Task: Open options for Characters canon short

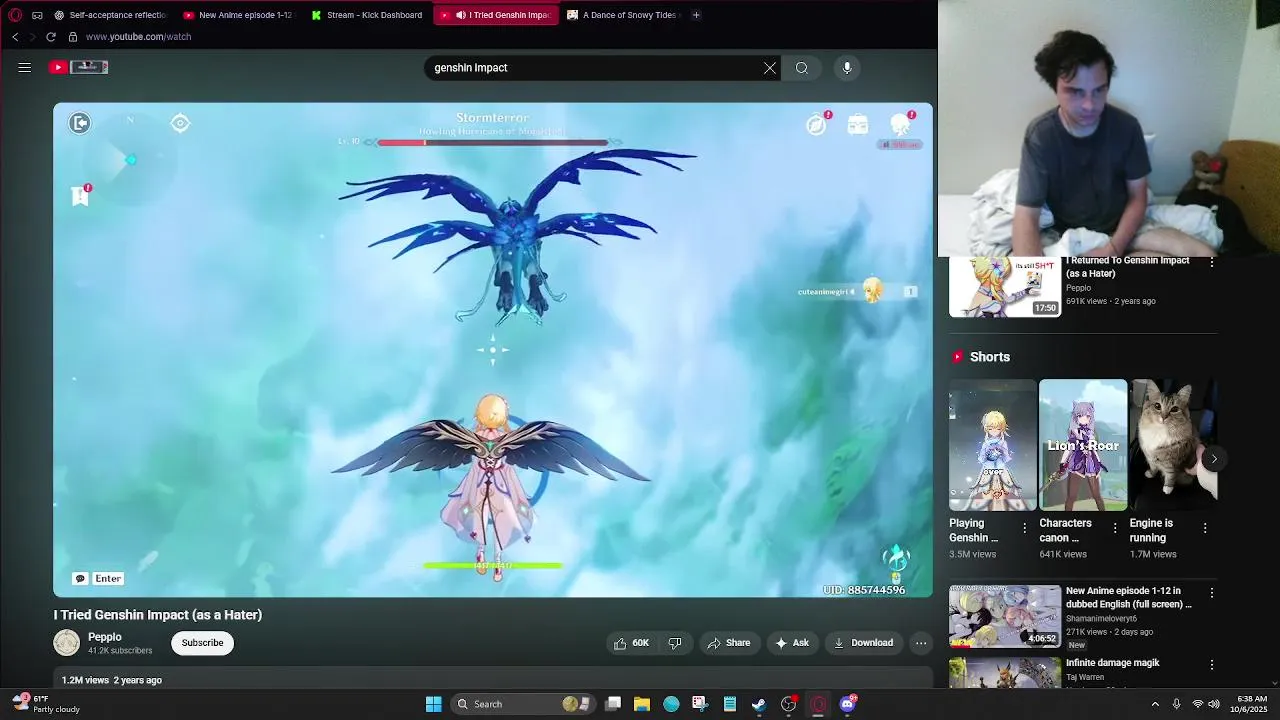Action: click(1115, 528)
